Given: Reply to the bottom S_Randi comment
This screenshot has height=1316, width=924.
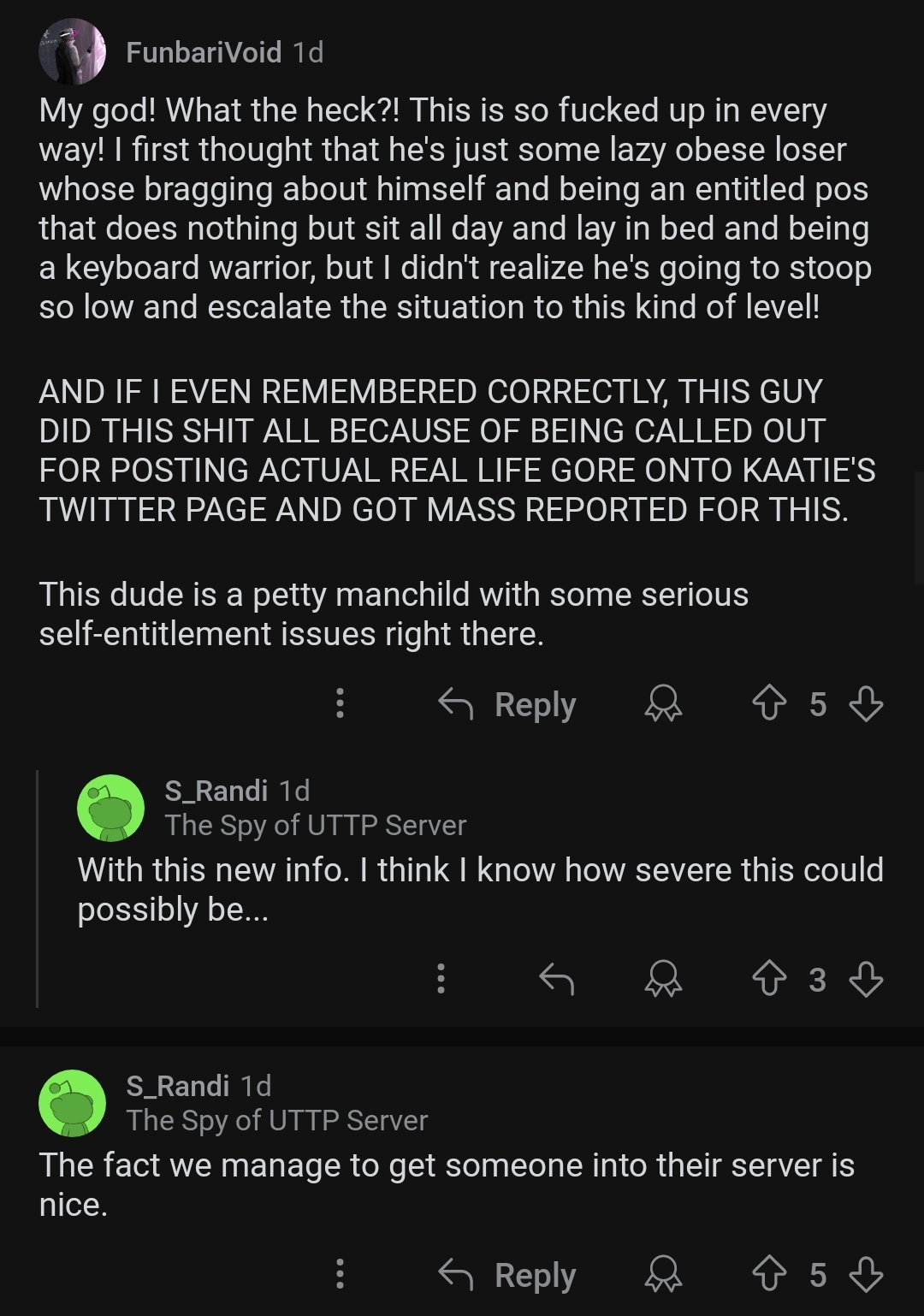Looking at the screenshot, I should [508, 1275].
